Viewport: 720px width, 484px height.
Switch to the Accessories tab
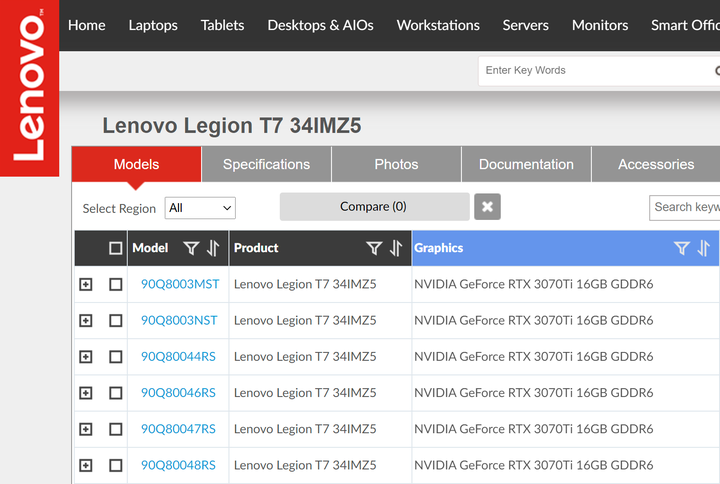tap(656, 164)
